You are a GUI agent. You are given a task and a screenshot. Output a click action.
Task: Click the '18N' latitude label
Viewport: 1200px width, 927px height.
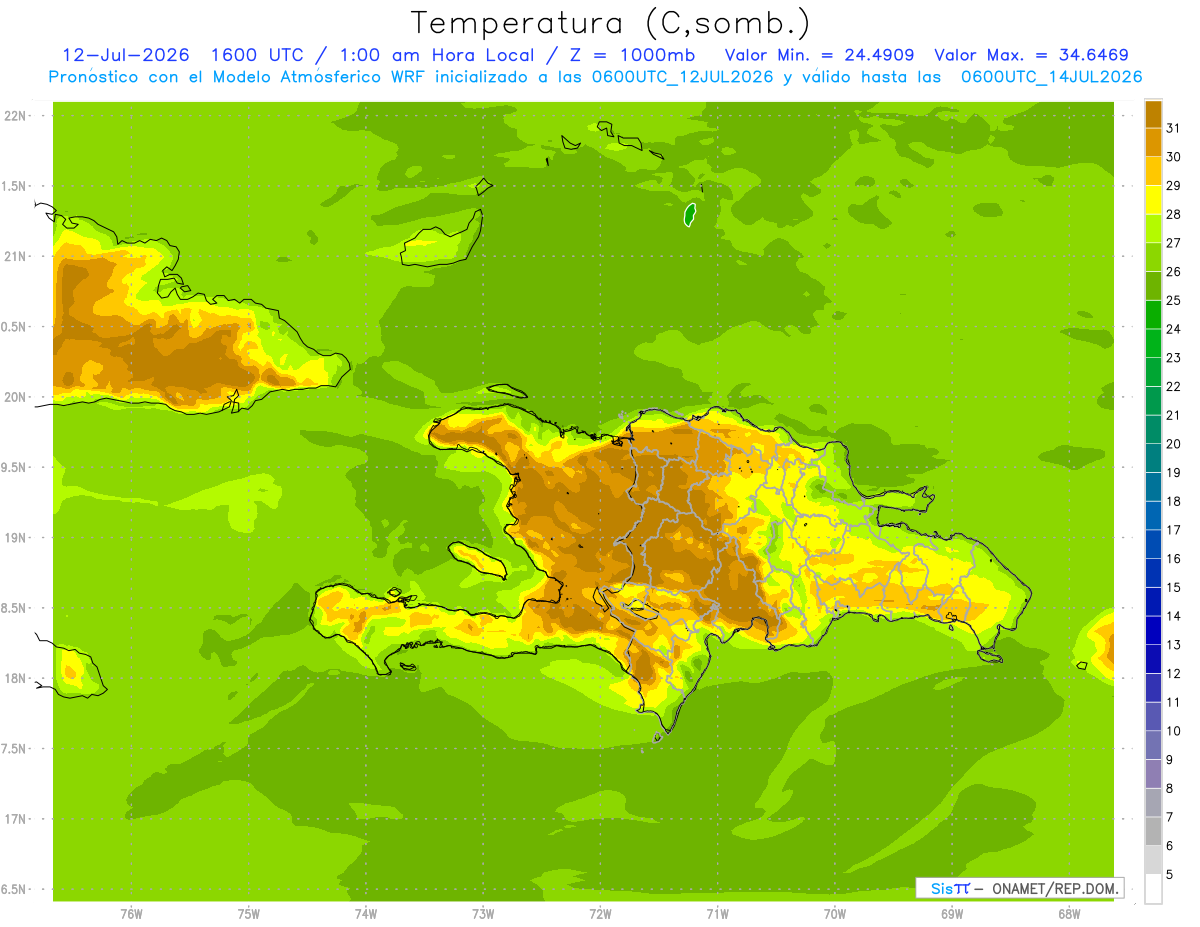[15, 679]
